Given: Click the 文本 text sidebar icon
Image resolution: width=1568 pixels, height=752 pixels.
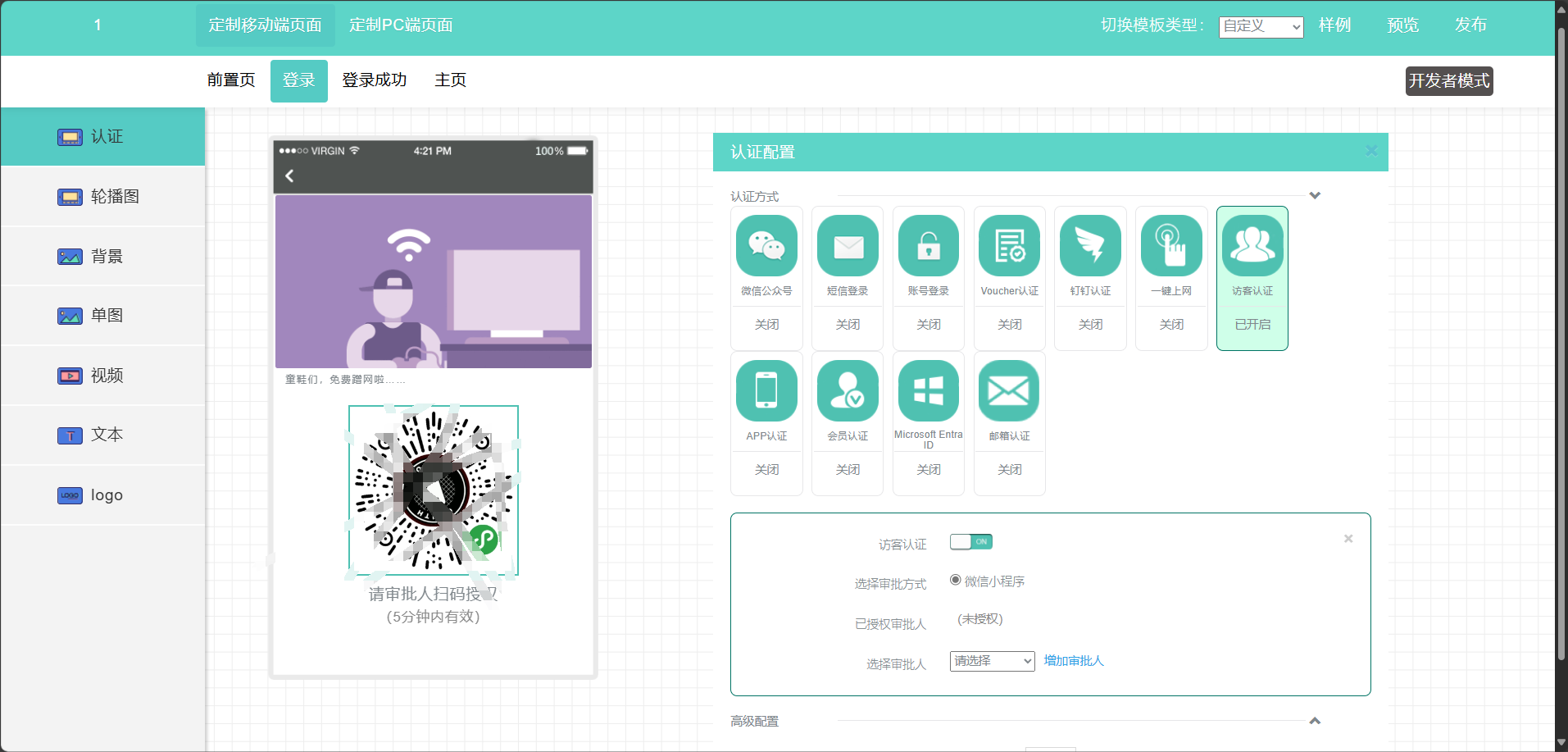Looking at the screenshot, I should (x=70, y=435).
